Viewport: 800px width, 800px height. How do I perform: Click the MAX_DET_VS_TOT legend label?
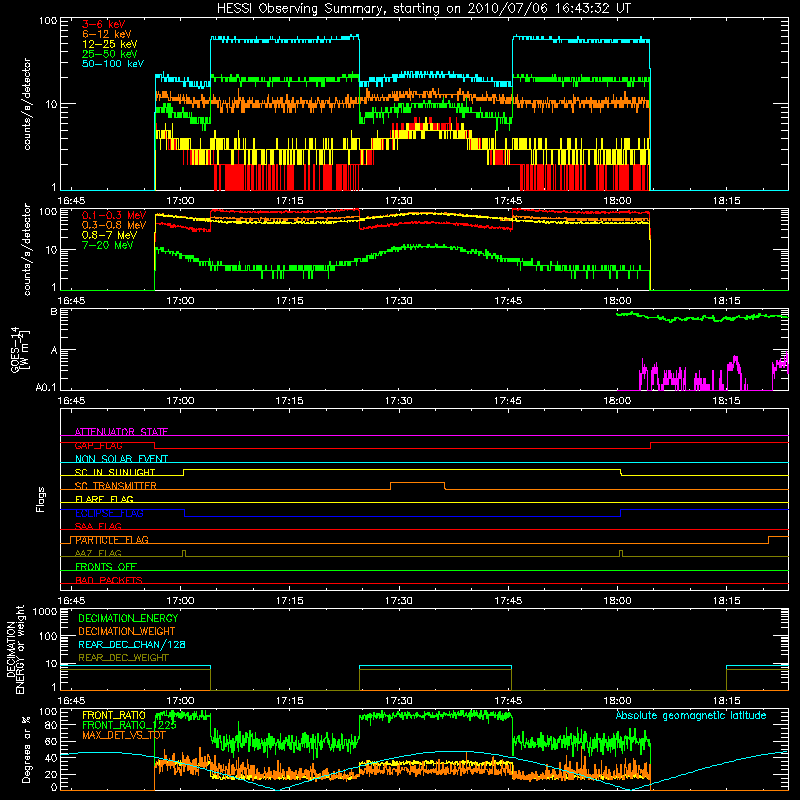pos(123,735)
